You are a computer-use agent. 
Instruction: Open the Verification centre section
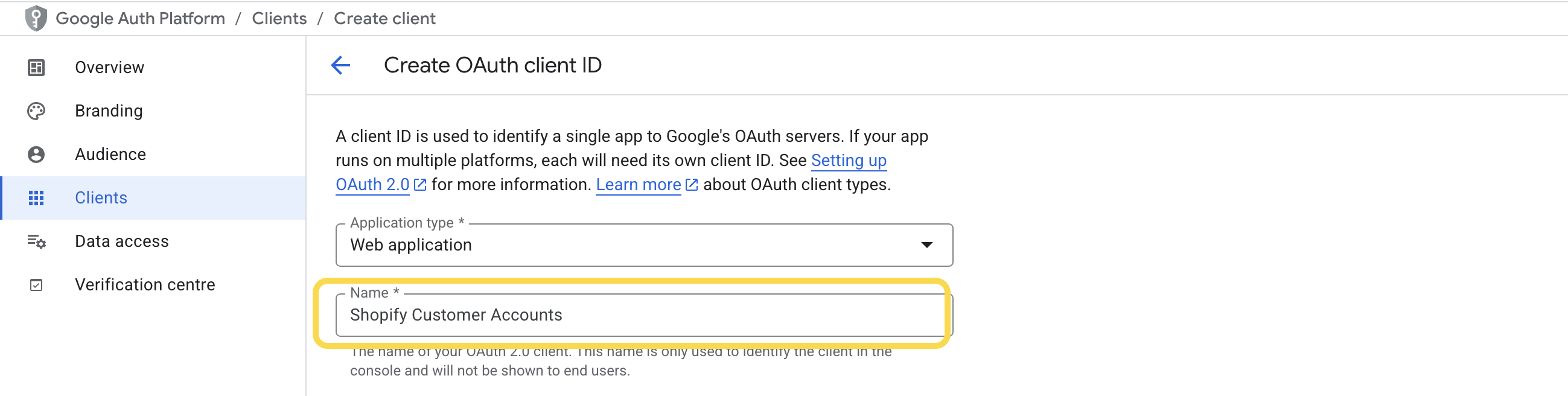[x=153, y=285]
